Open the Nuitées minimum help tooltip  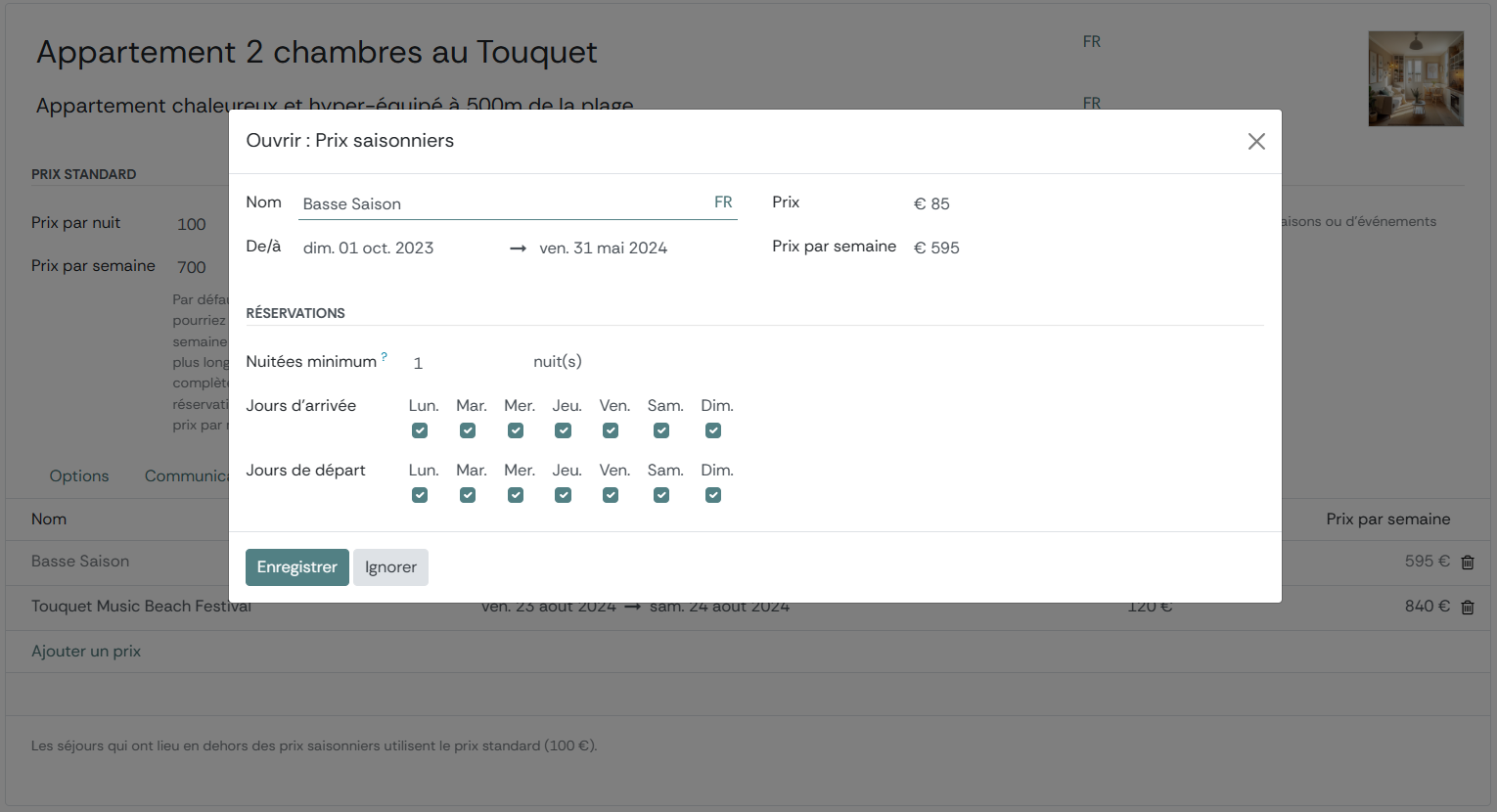385,357
